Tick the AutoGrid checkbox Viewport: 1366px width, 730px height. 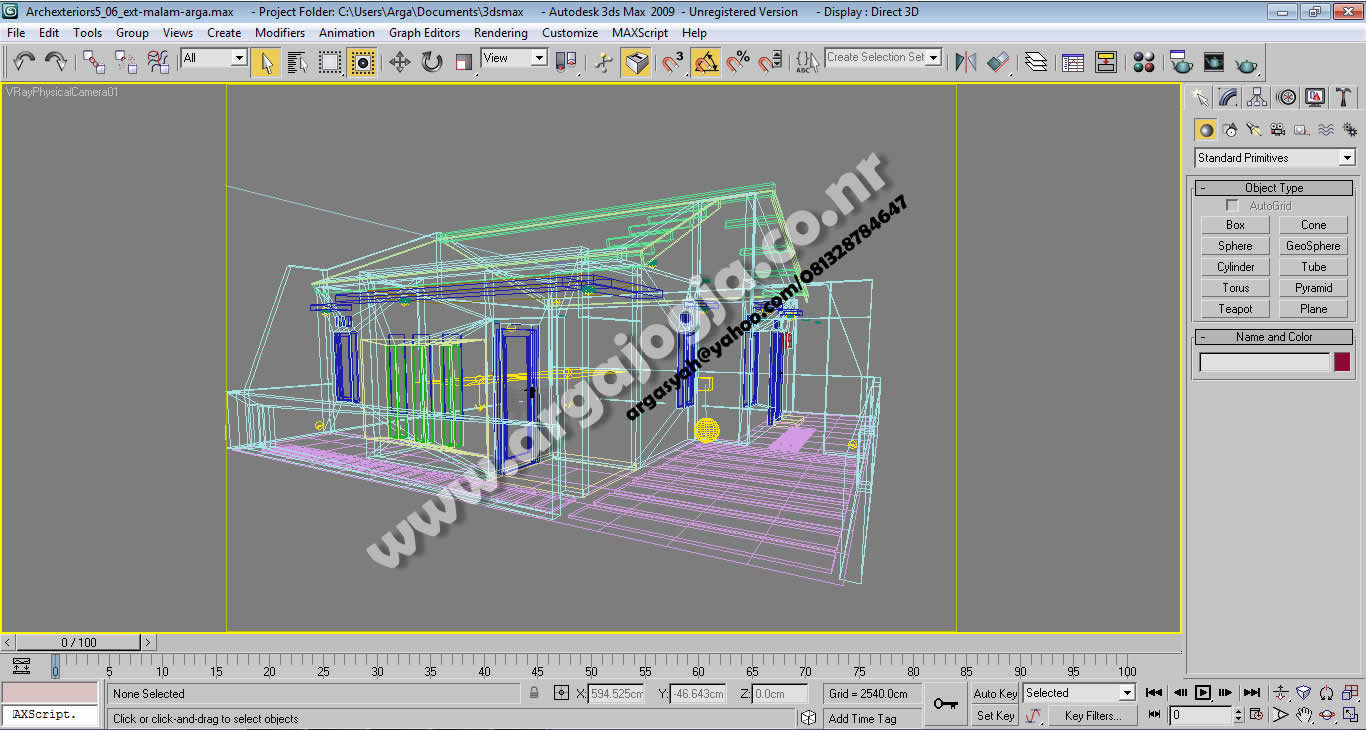point(1232,206)
